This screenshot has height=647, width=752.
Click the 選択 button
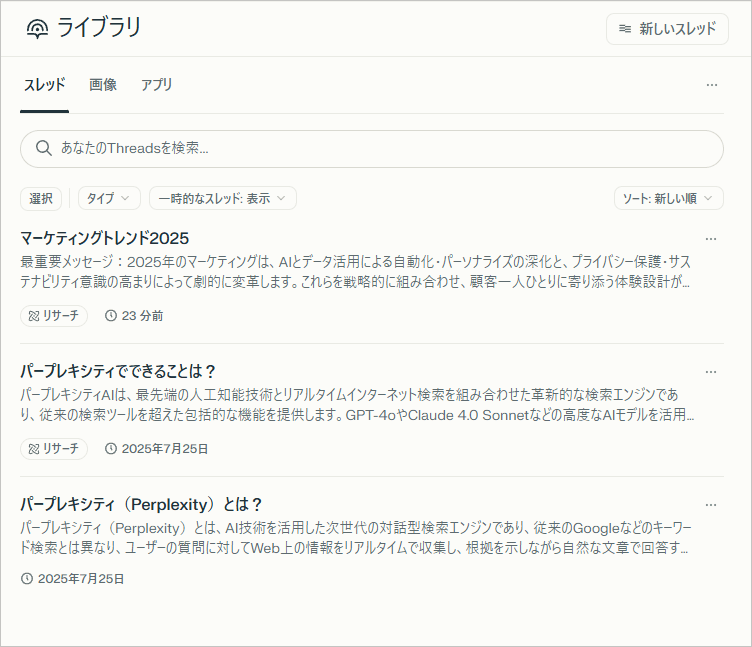tap(41, 199)
